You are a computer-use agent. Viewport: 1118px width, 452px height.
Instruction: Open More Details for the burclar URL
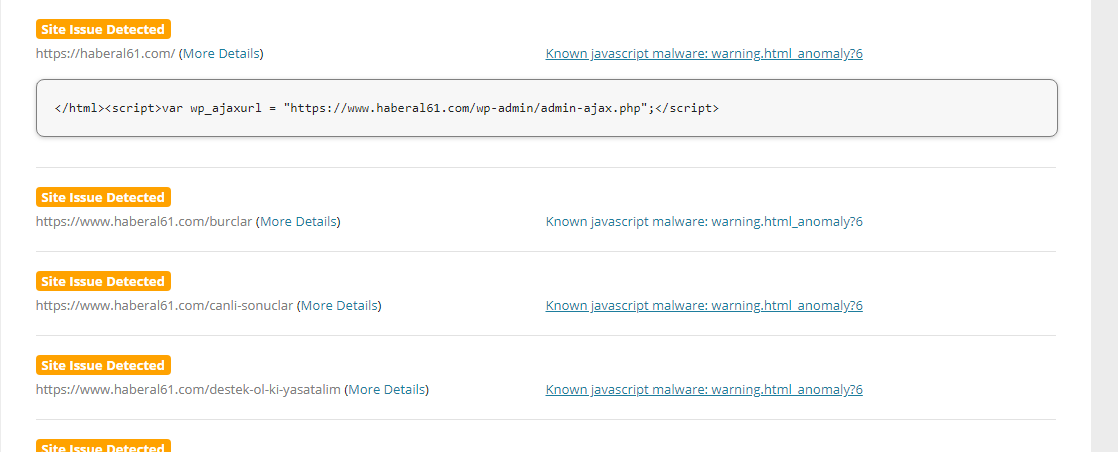[298, 222]
